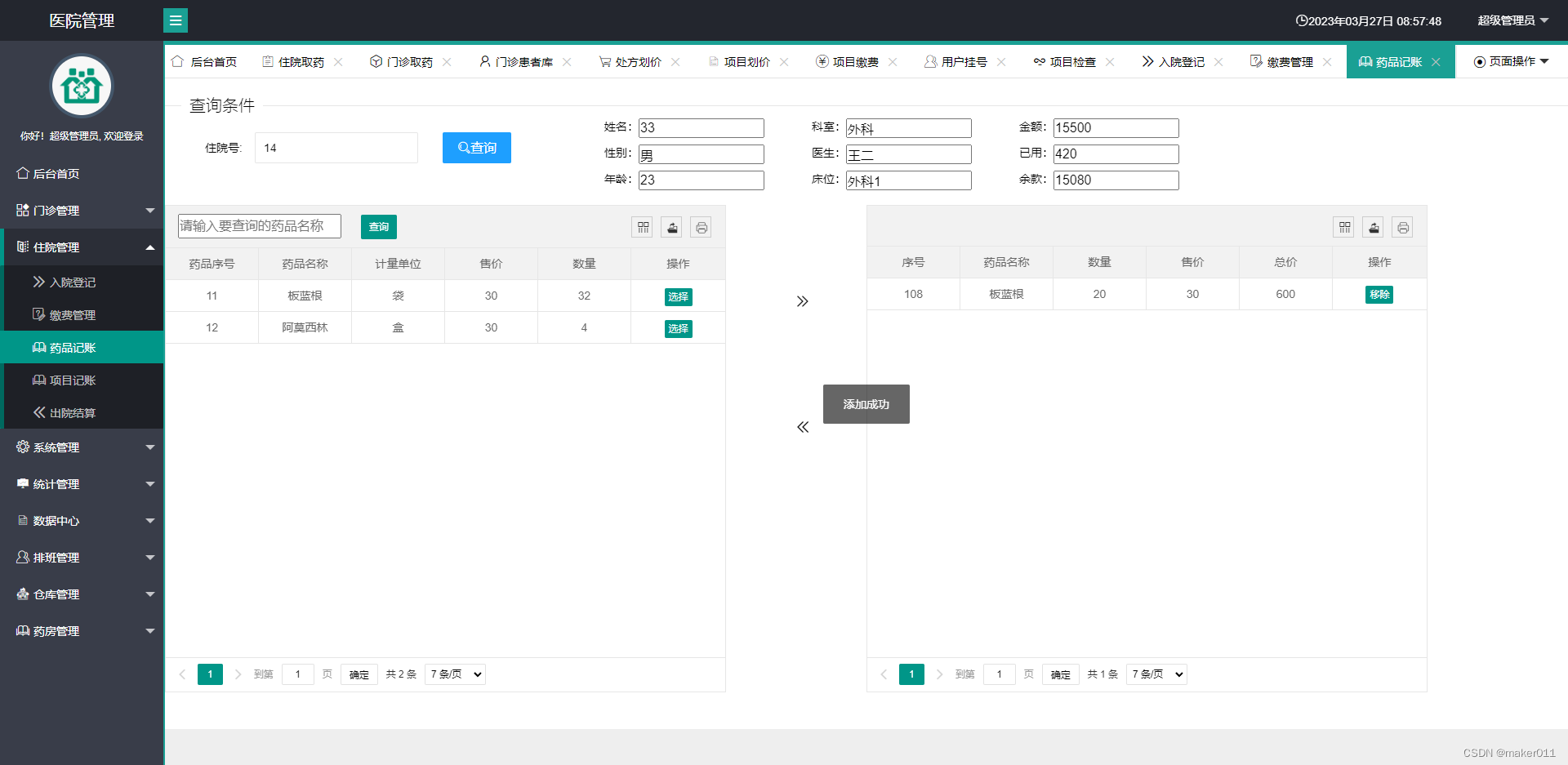Close the 用户挂号 tab
The image size is (1568, 765).
tap(1001, 62)
